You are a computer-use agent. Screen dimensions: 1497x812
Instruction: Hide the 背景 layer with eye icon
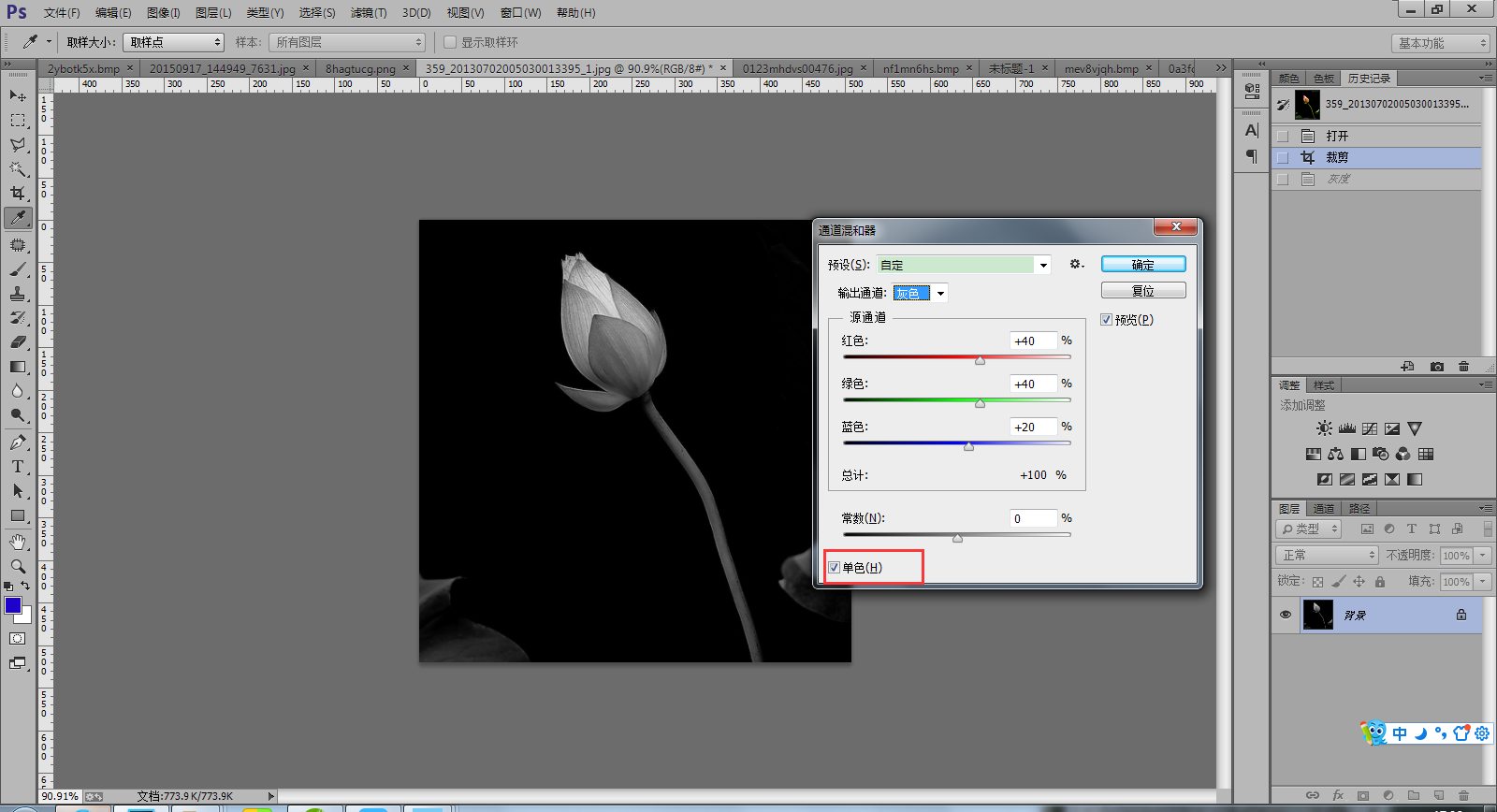pos(1286,615)
